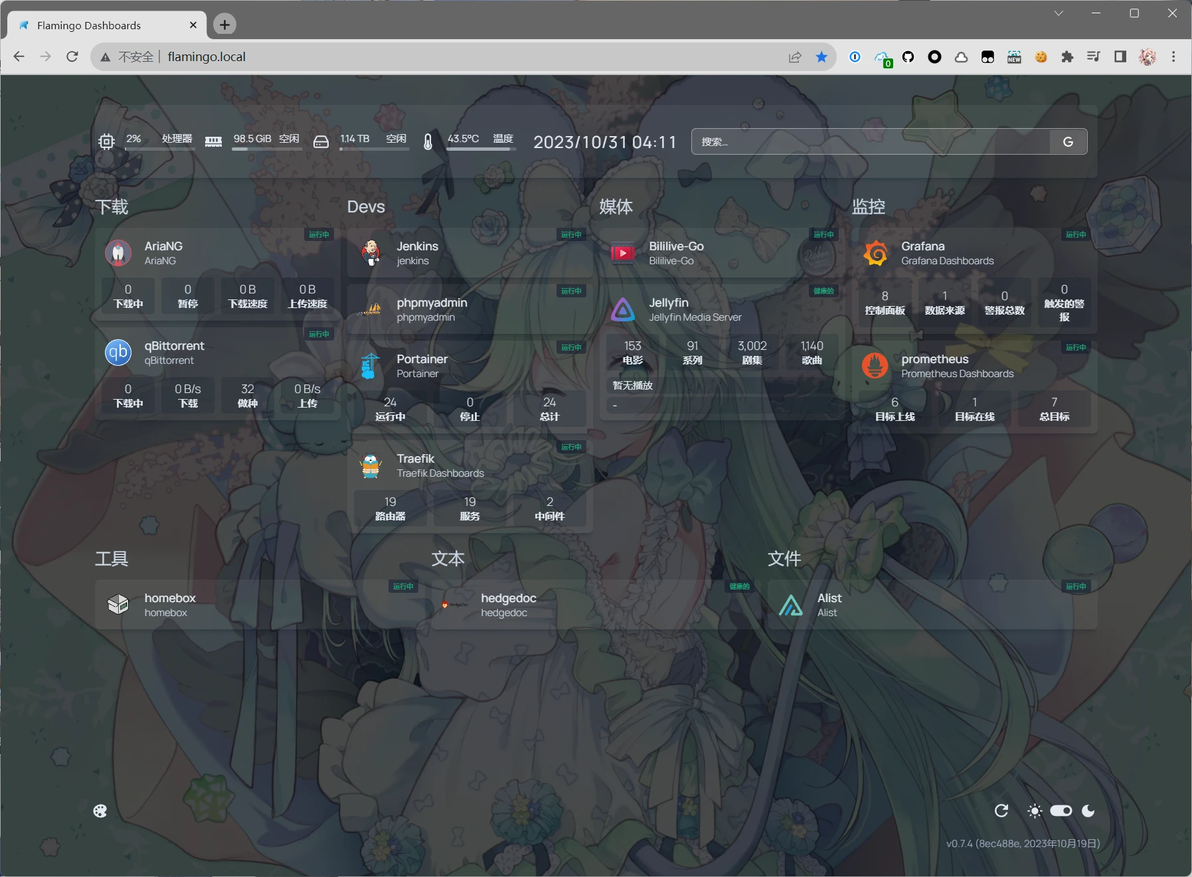1192x877 pixels.
Task: Open the extensions puzzle menu
Action: point(1067,57)
